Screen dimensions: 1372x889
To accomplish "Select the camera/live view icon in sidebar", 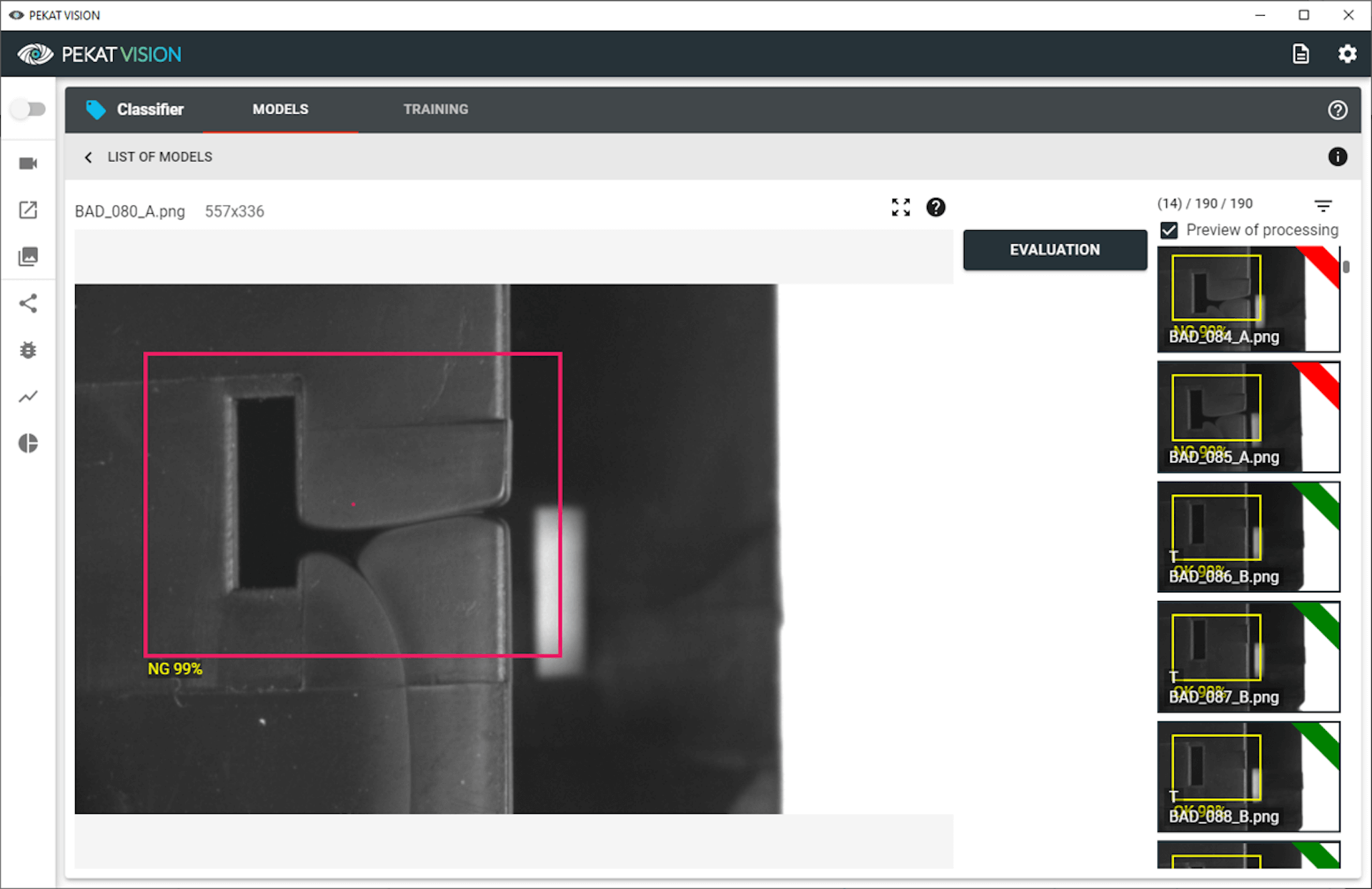I will coord(28,163).
